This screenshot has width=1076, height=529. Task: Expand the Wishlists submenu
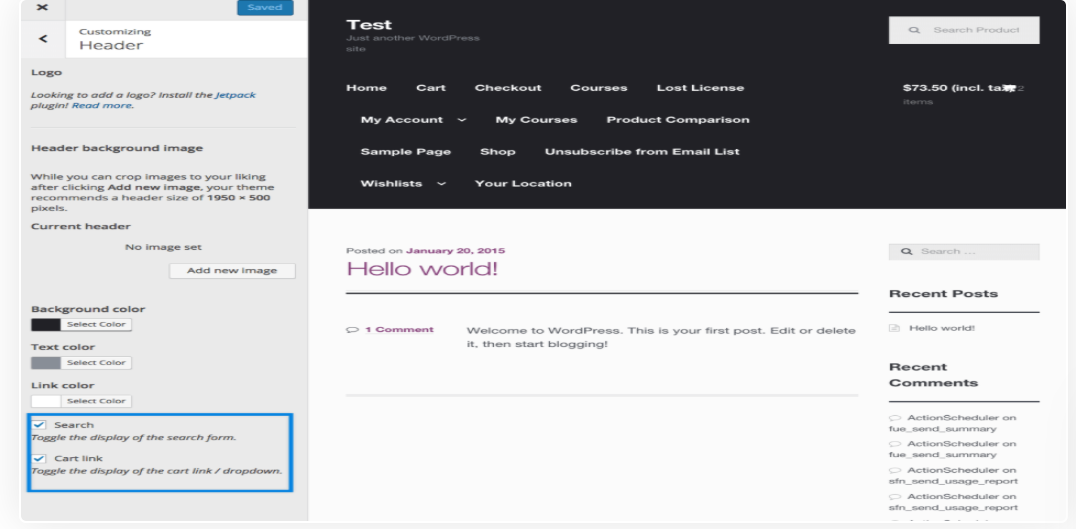(x=441, y=184)
